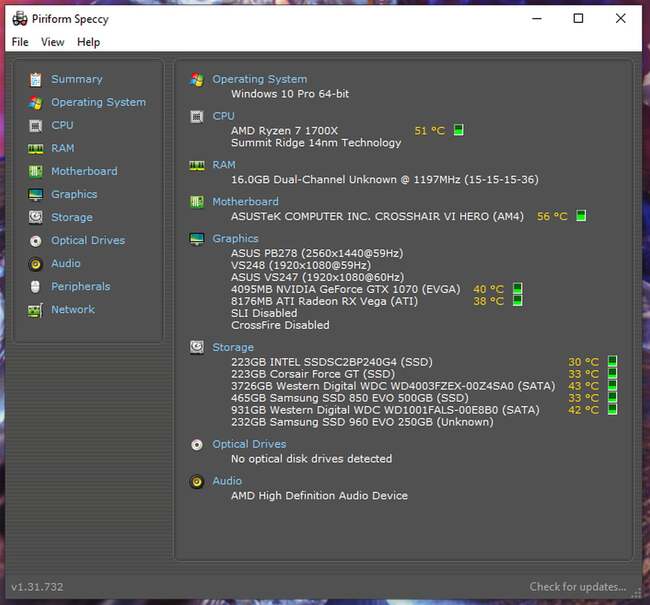
Task: Click the text AMD Ryzen 7 1700X
Action: [x=284, y=131]
